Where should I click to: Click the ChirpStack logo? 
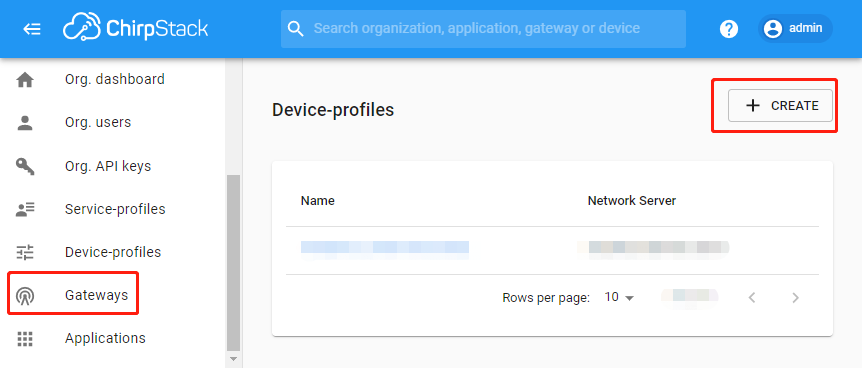pyautogui.click(x=135, y=28)
